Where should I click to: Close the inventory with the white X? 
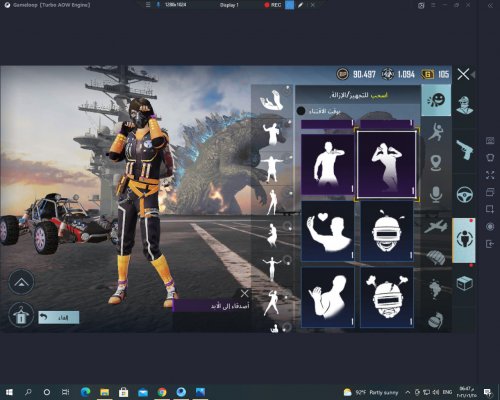(x=463, y=74)
